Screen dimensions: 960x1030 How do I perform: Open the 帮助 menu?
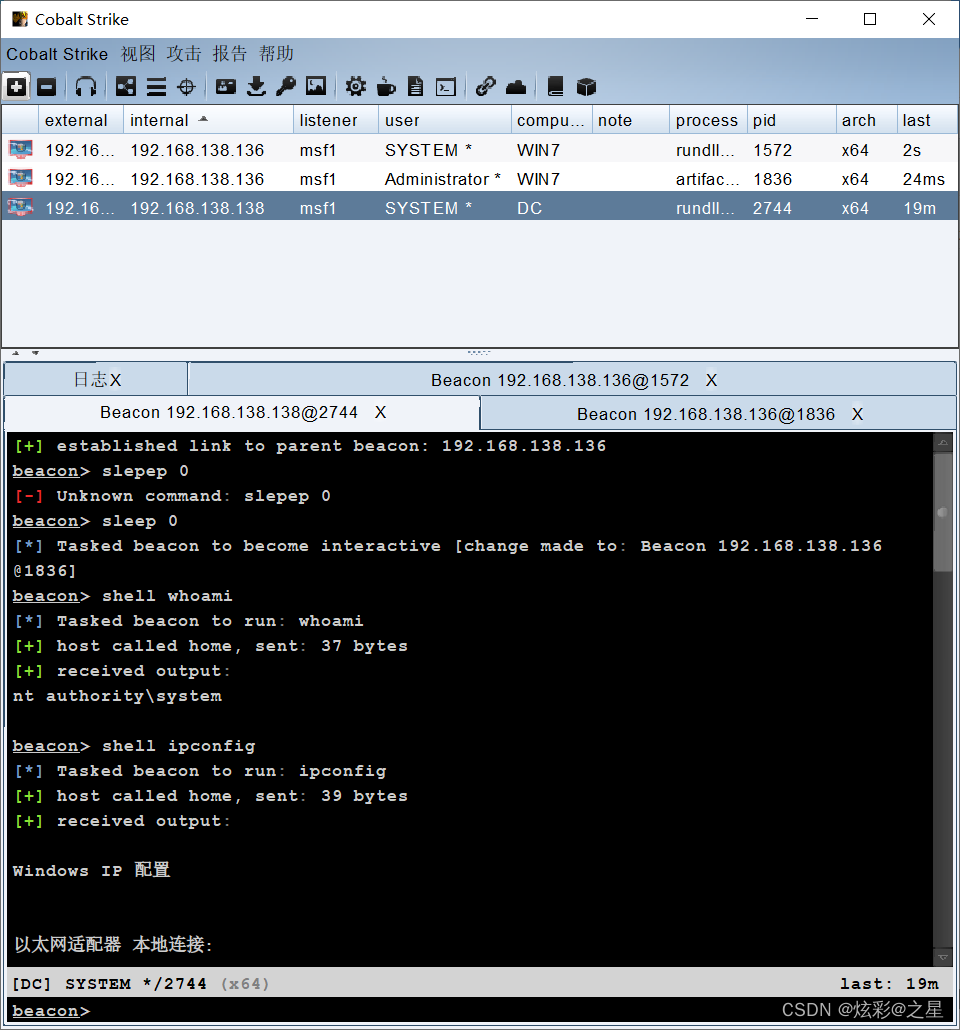(x=276, y=54)
